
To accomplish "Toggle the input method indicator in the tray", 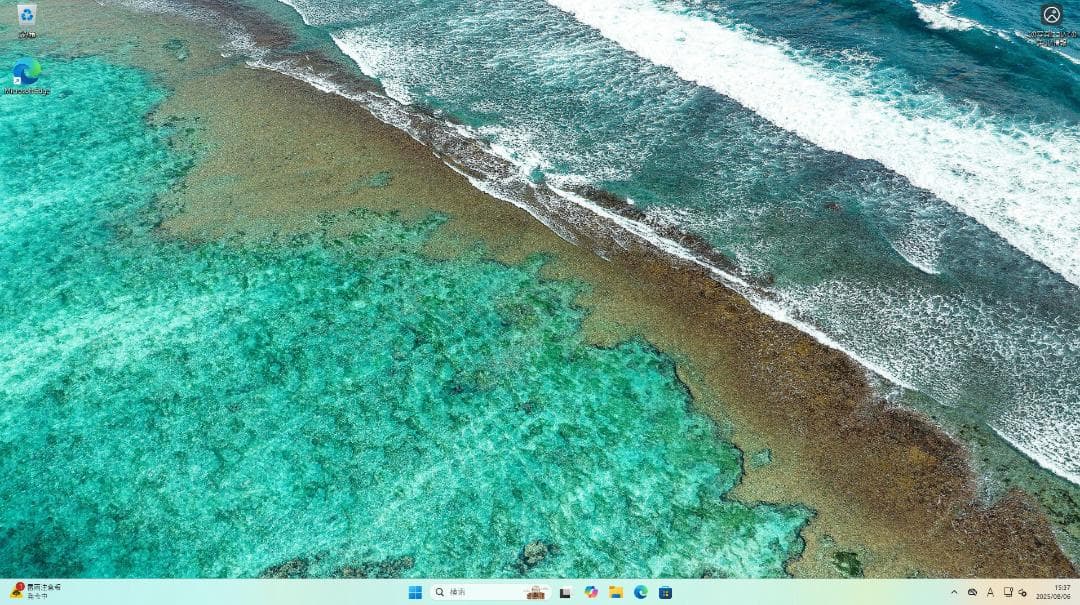I will point(990,591).
